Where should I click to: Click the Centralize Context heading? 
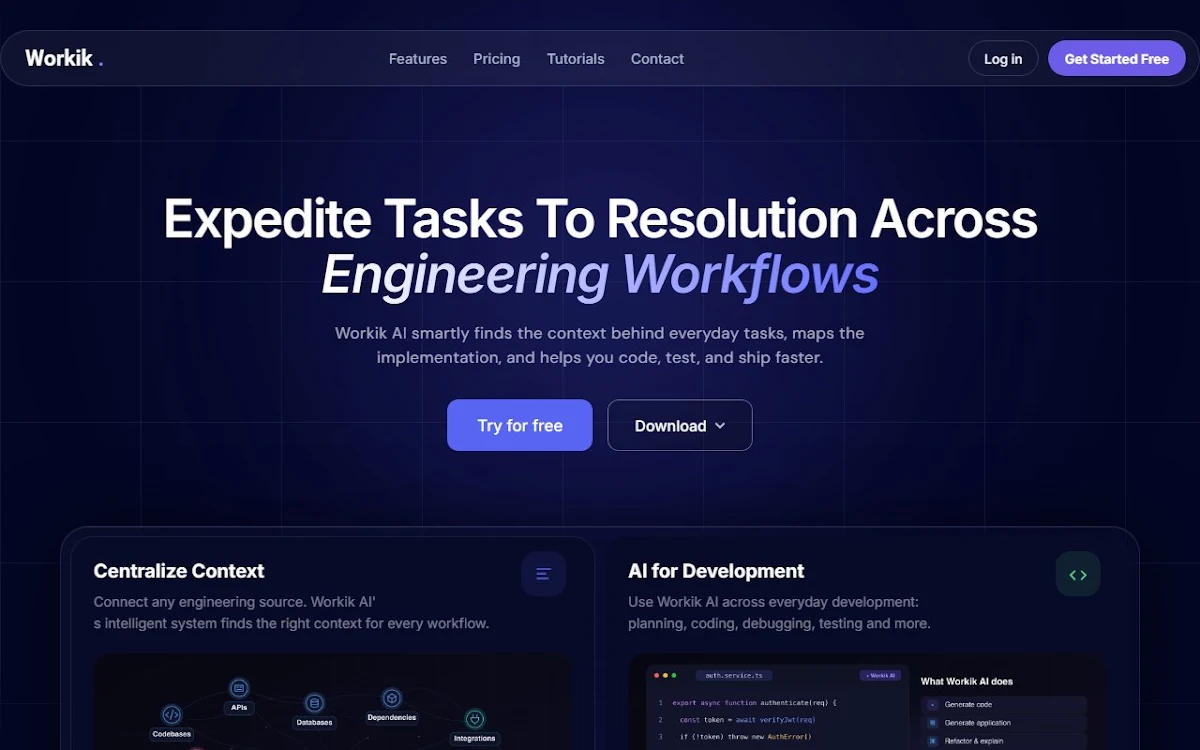point(179,571)
